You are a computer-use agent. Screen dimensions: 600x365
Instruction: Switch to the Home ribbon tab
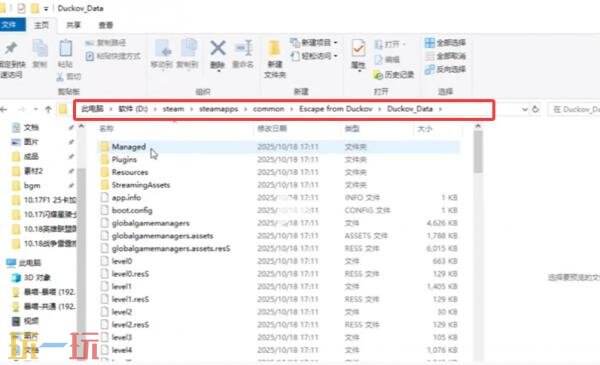[41, 25]
